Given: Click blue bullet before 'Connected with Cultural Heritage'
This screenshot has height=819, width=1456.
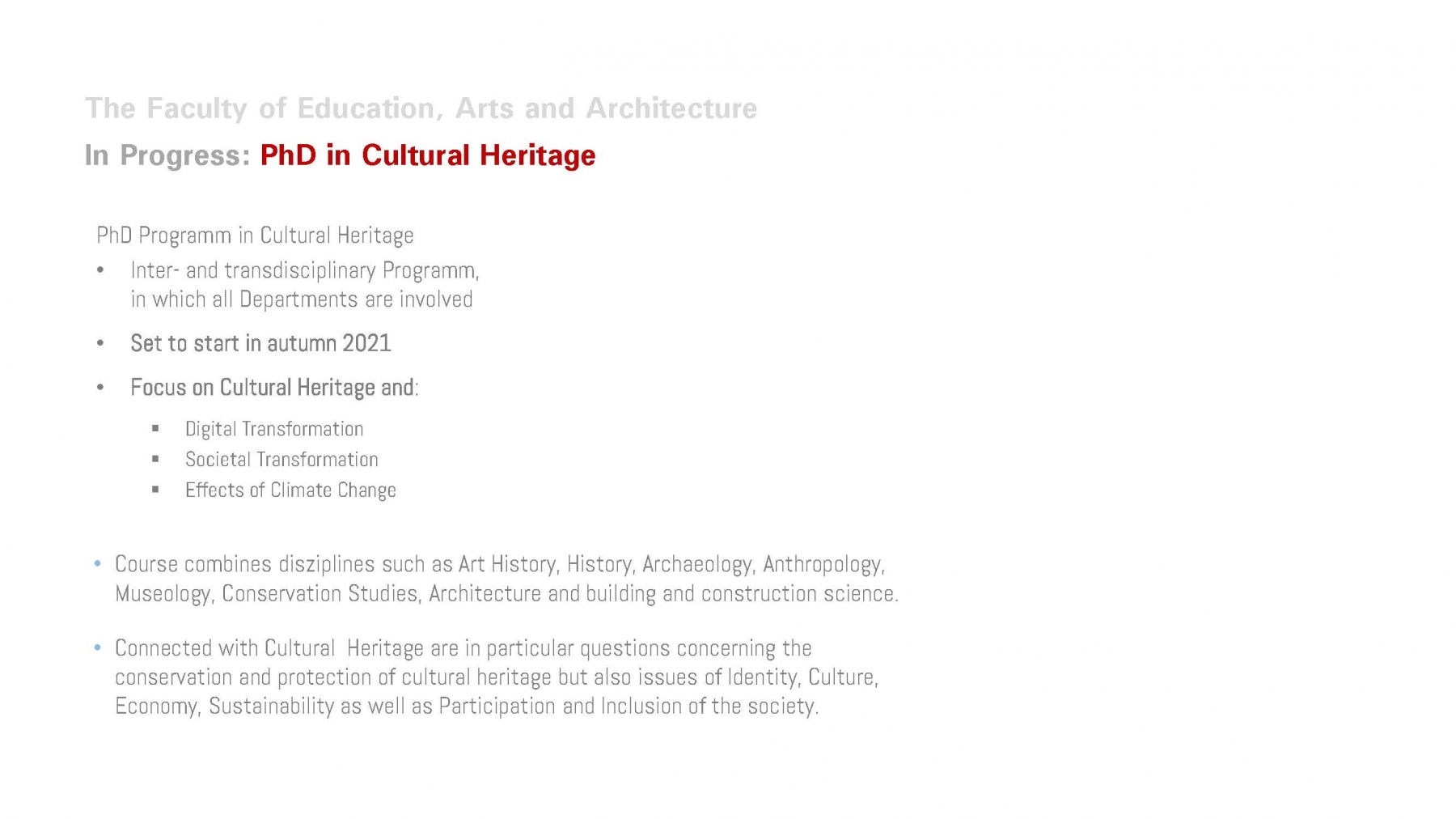Looking at the screenshot, I should tap(98, 647).
